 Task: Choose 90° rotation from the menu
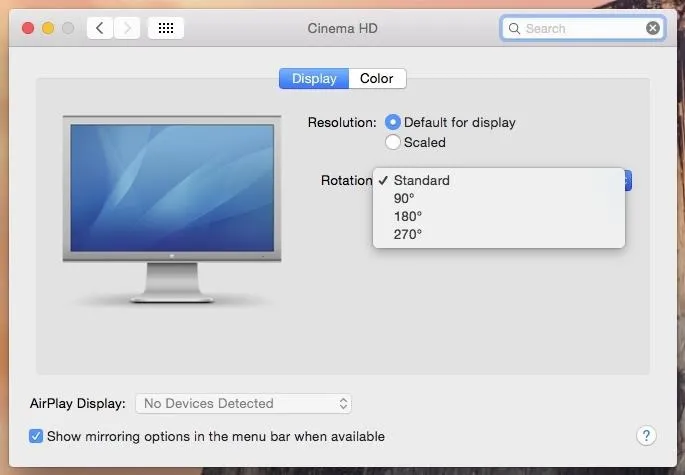click(x=499, y=198)
